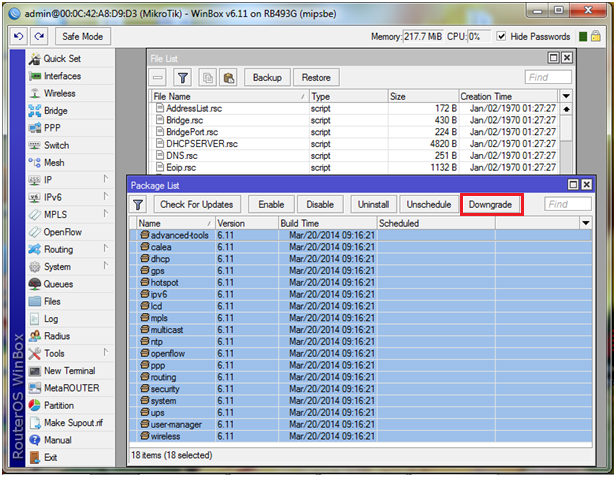
Task: Open Package List column dropdown arrow
Action: tap(585, 223)
